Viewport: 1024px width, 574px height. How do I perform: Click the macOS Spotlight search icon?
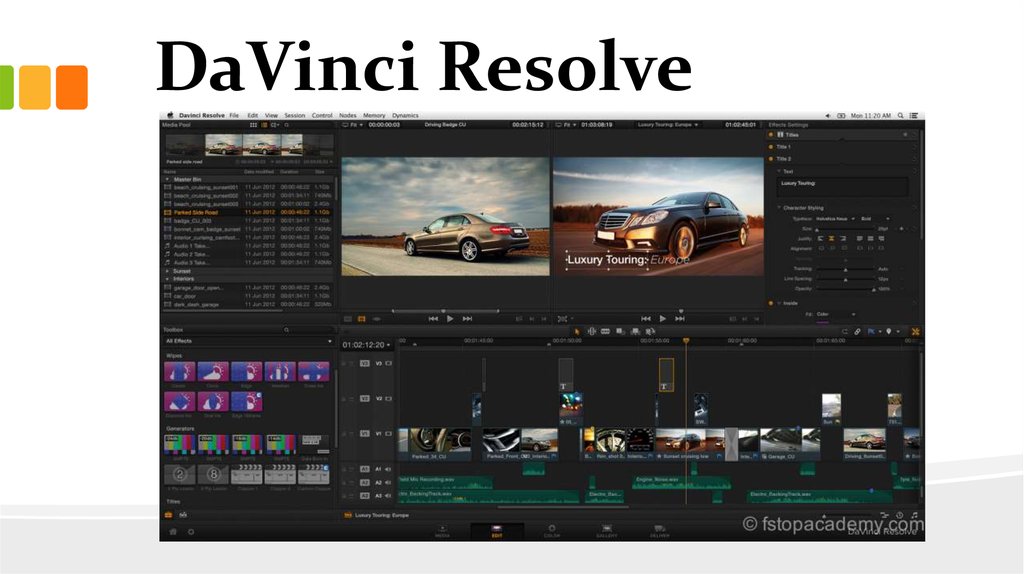click(899, 115)
